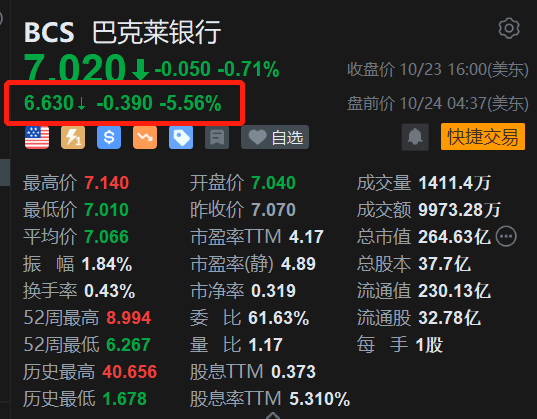Click the closing price 7.020
The width and height of the screenshot is (537, 419).
75,67
